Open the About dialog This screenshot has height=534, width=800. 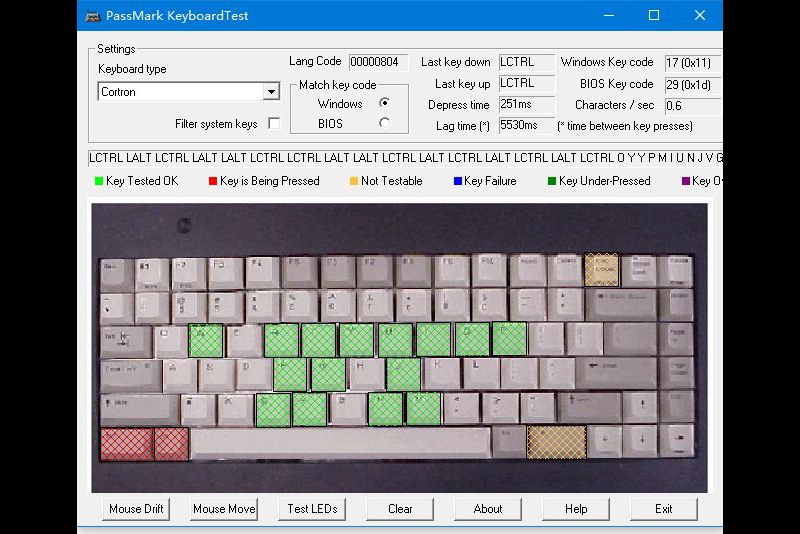point(488,509)
